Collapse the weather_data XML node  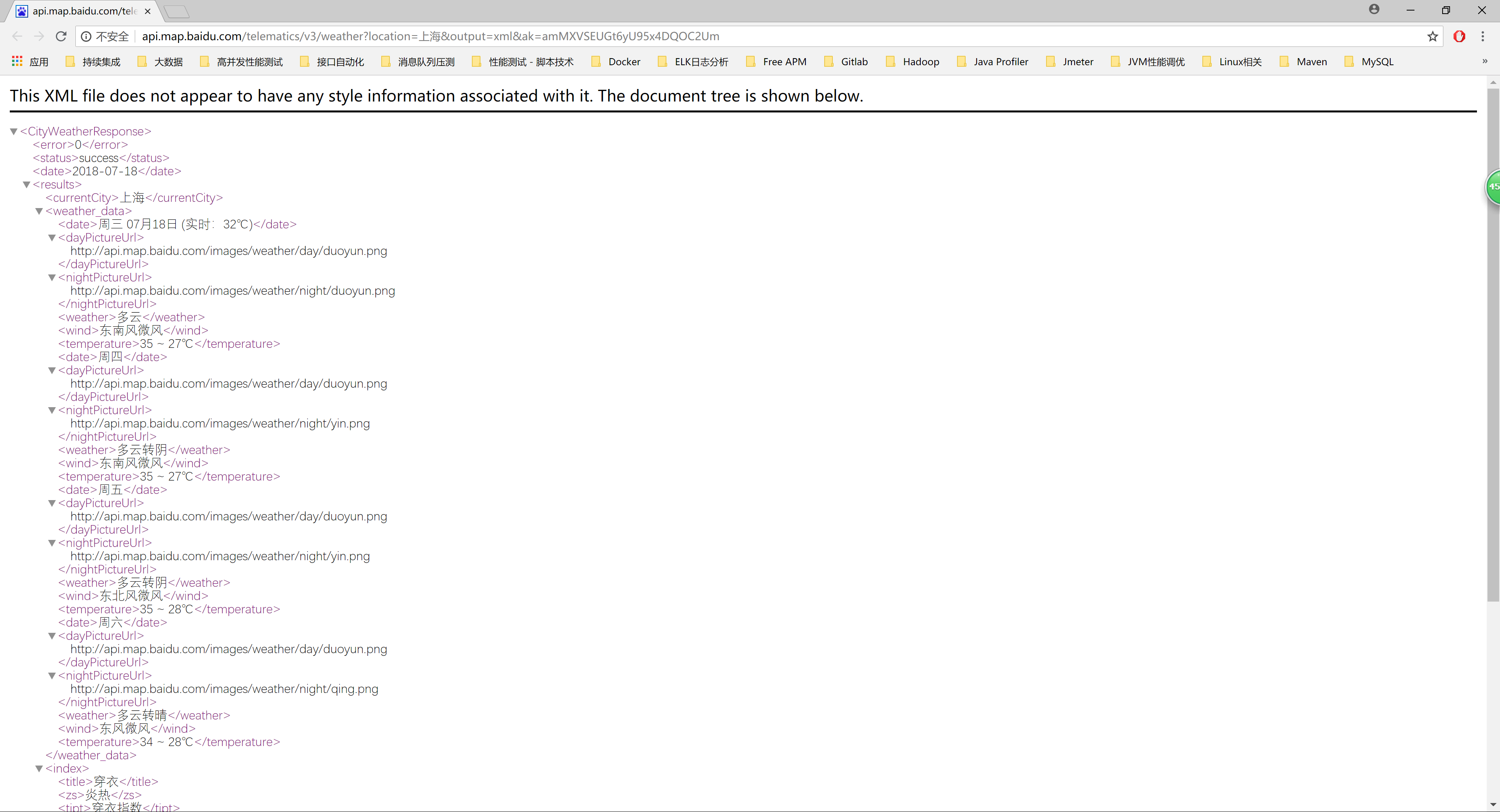pos(39,211)
